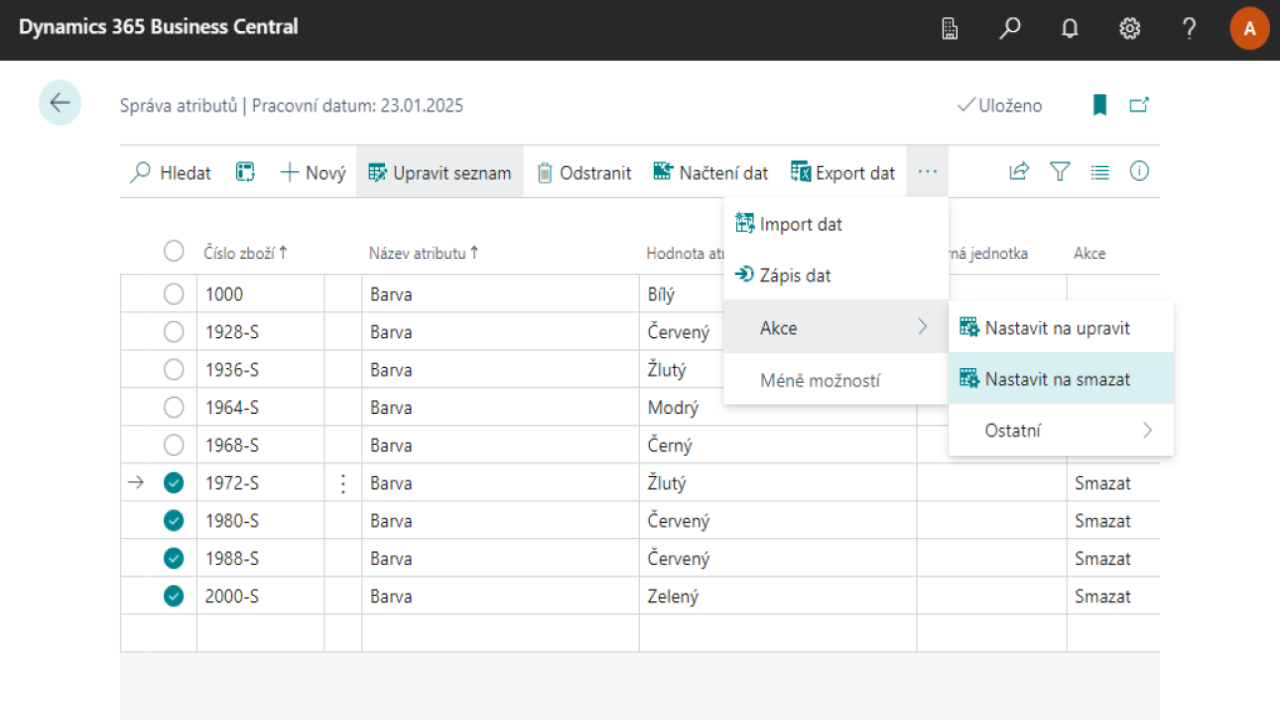Screen dimensions: 1280x720
Task: Click the Export dat button
Action: (x=843, y=173)
